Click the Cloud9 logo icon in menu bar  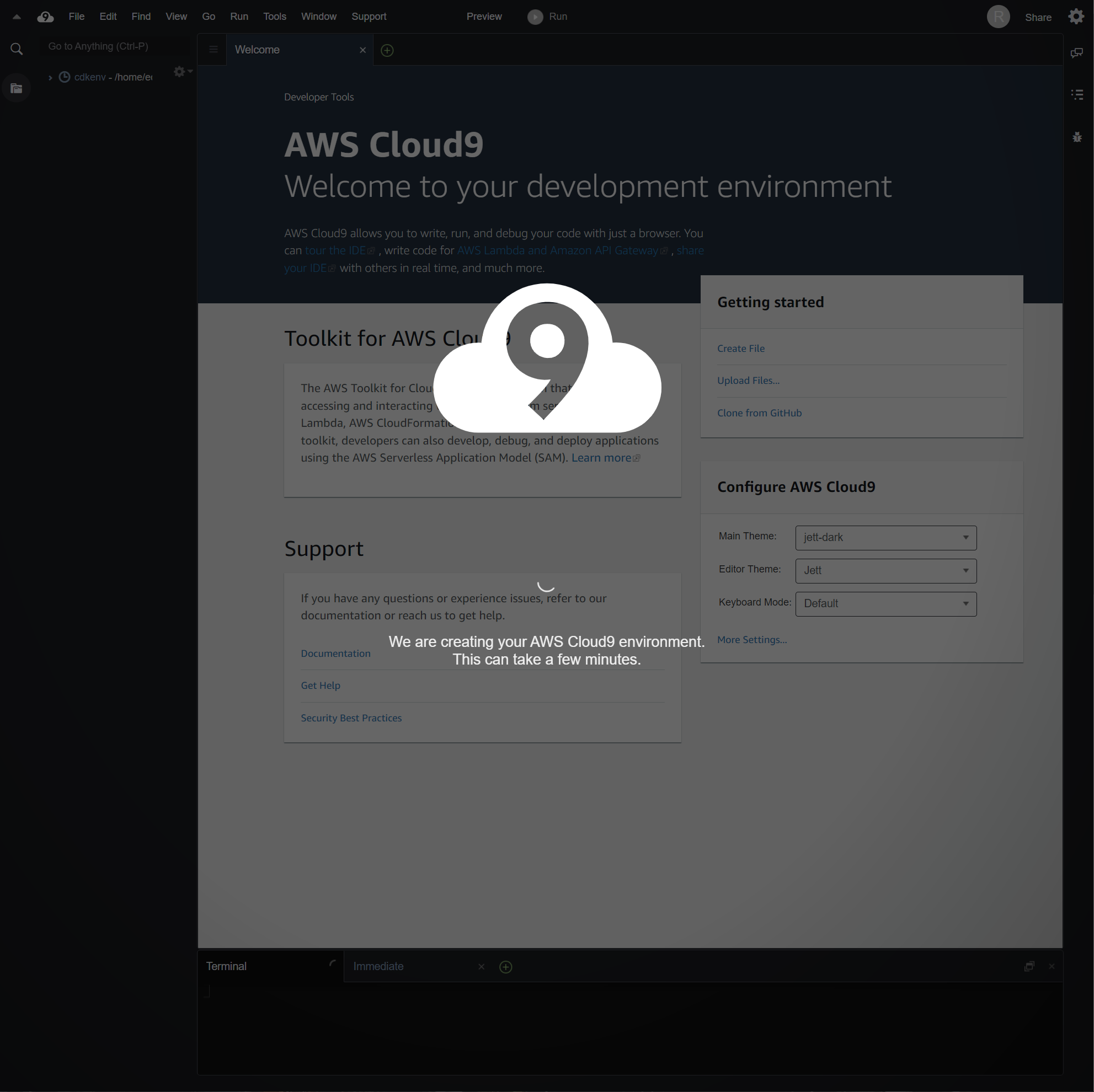click(x=45, y=17)
